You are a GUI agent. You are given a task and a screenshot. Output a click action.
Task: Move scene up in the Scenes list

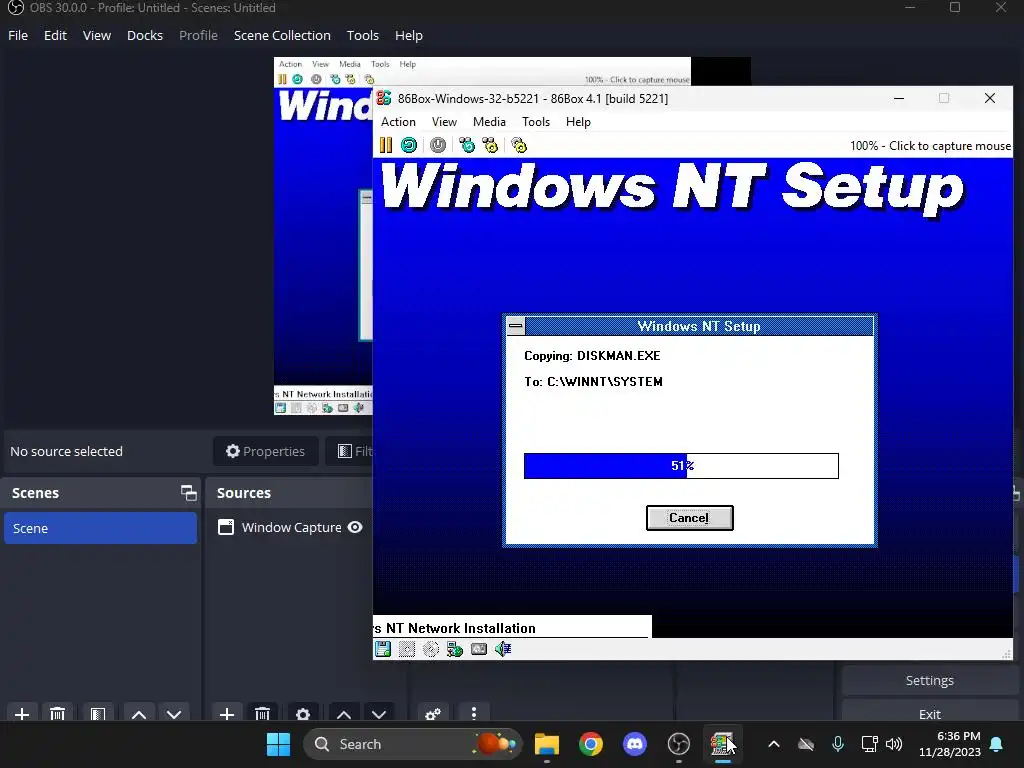pyautogui.click(x=138, y=714)
